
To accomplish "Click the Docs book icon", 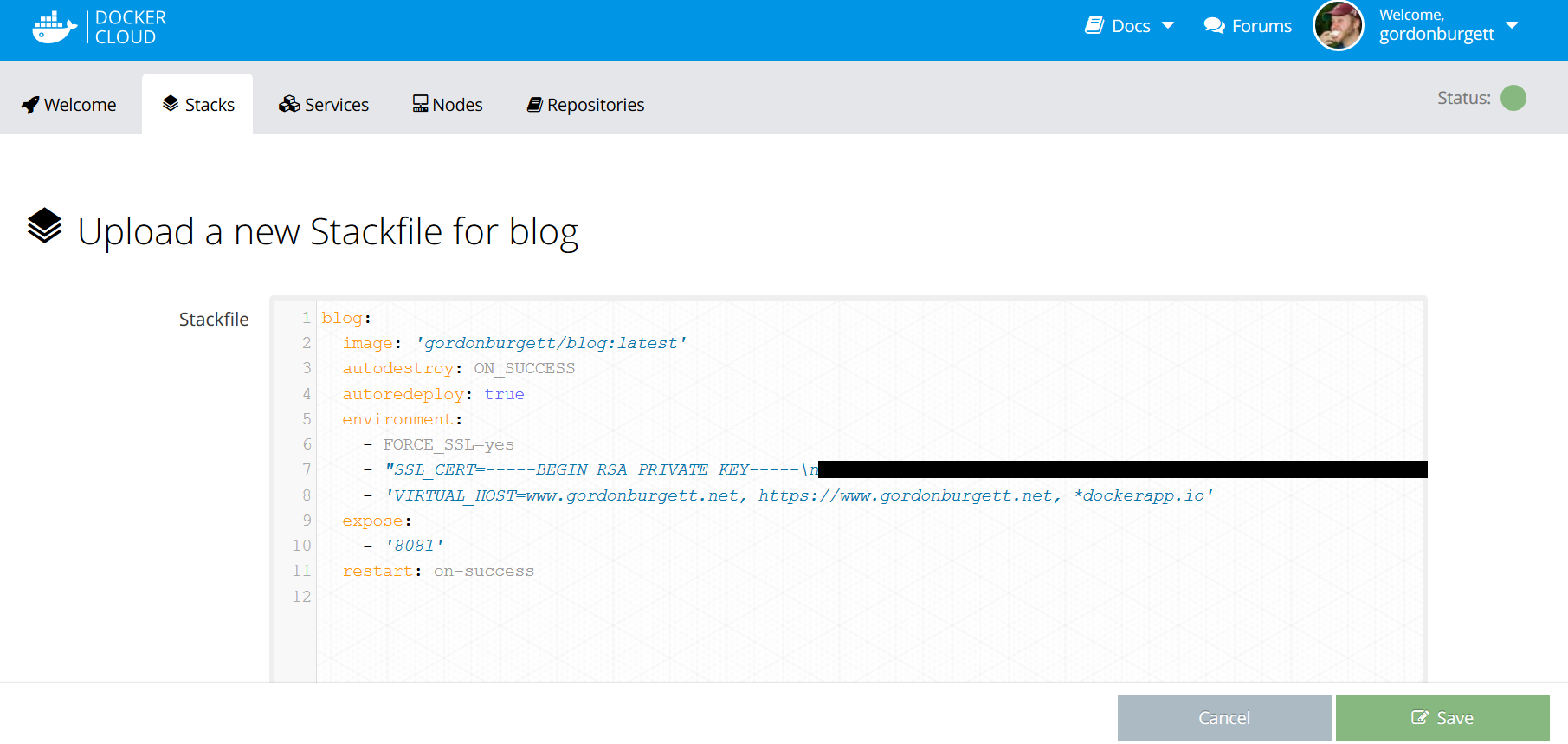I will pos(1094,25).
